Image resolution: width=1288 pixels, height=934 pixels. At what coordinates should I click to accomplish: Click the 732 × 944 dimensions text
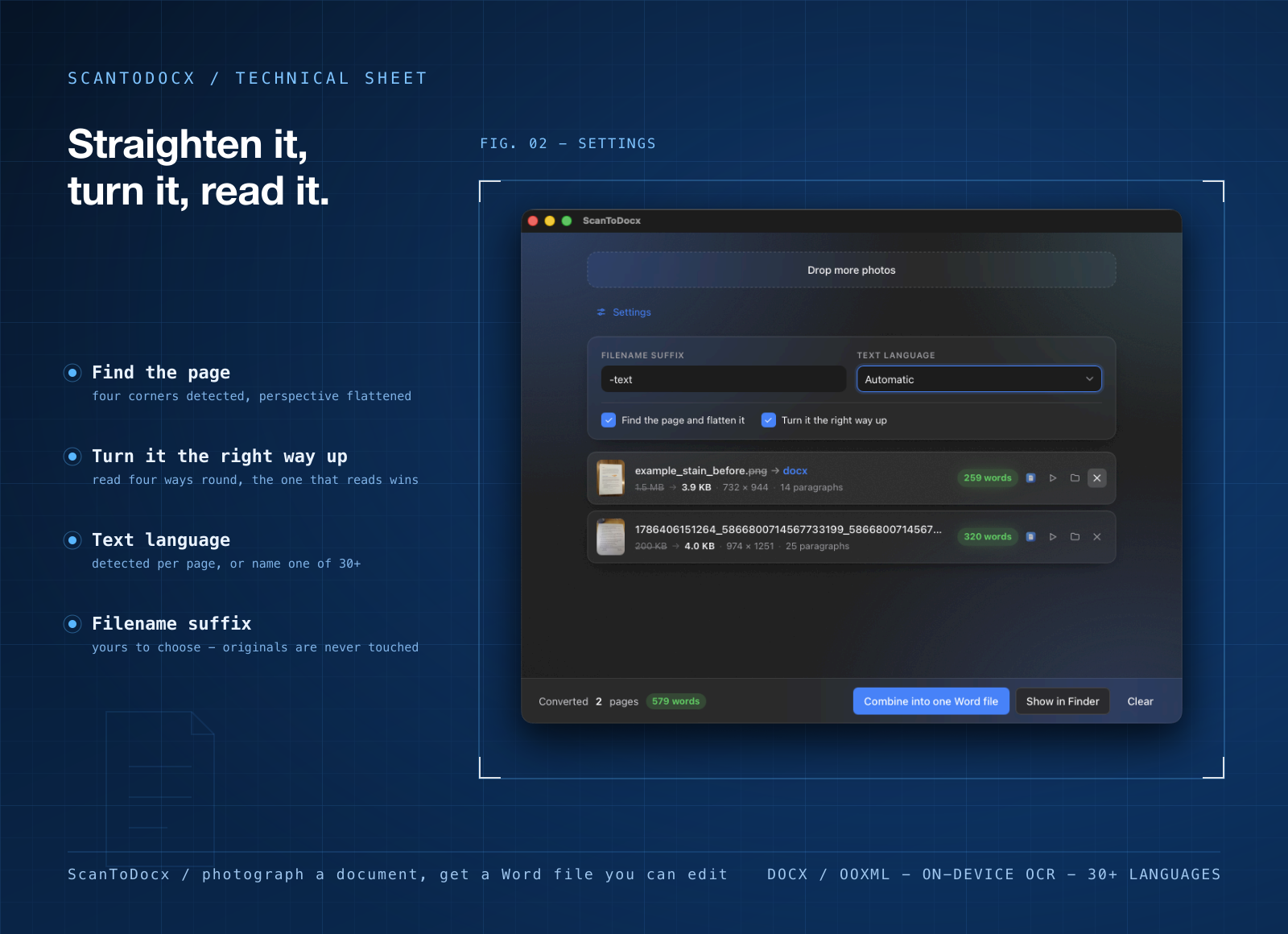point(745,488)
